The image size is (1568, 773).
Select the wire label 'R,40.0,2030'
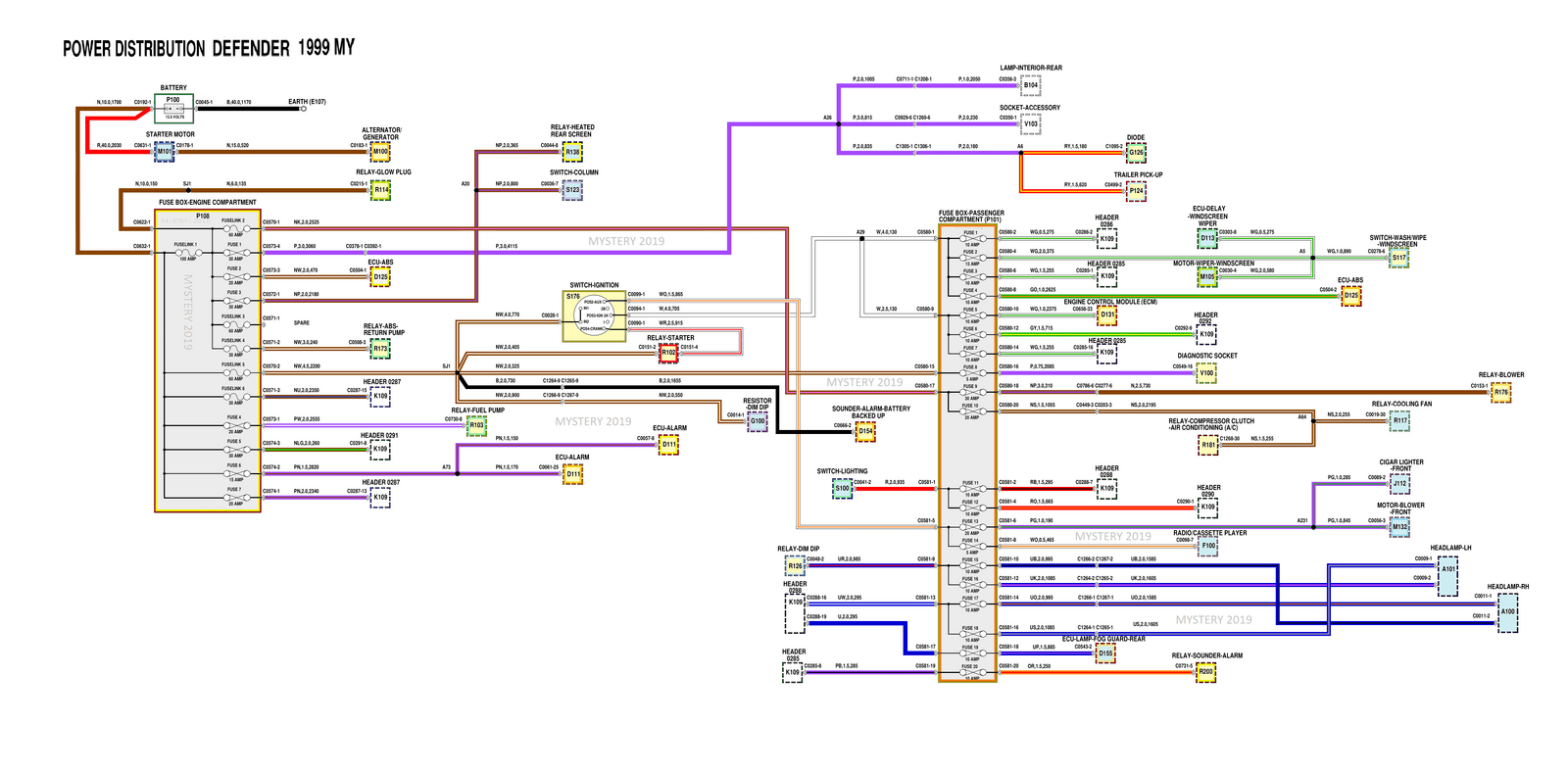point(109,146)
